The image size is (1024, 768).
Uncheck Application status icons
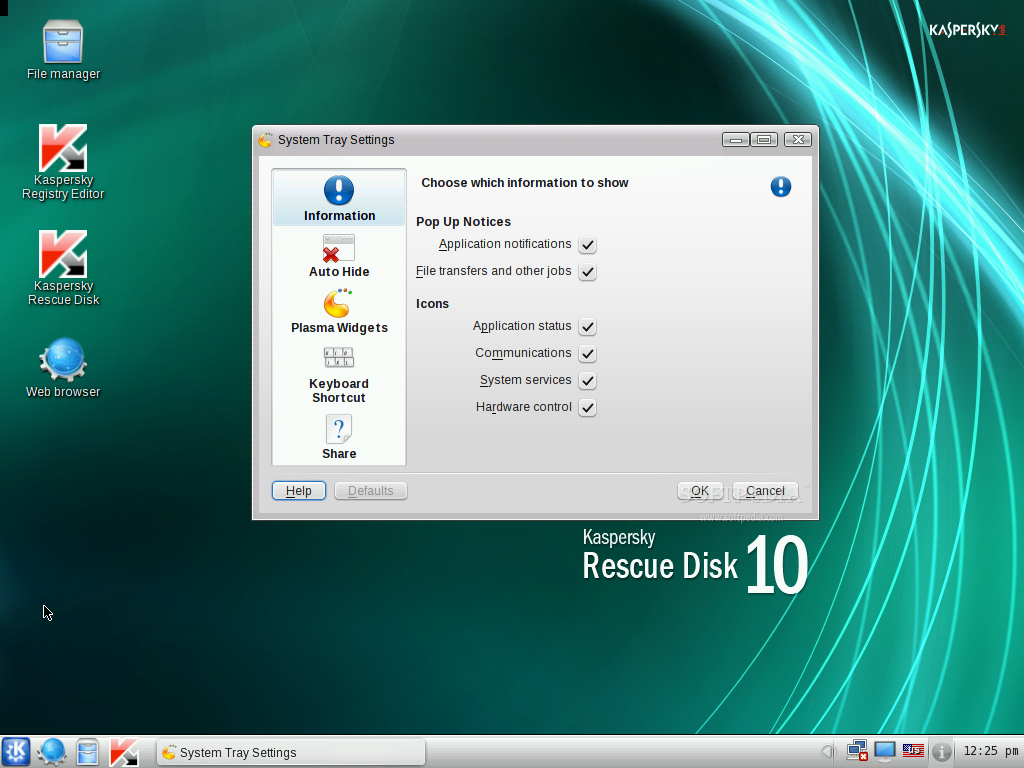pyautogui.click(x=587, y=327)
